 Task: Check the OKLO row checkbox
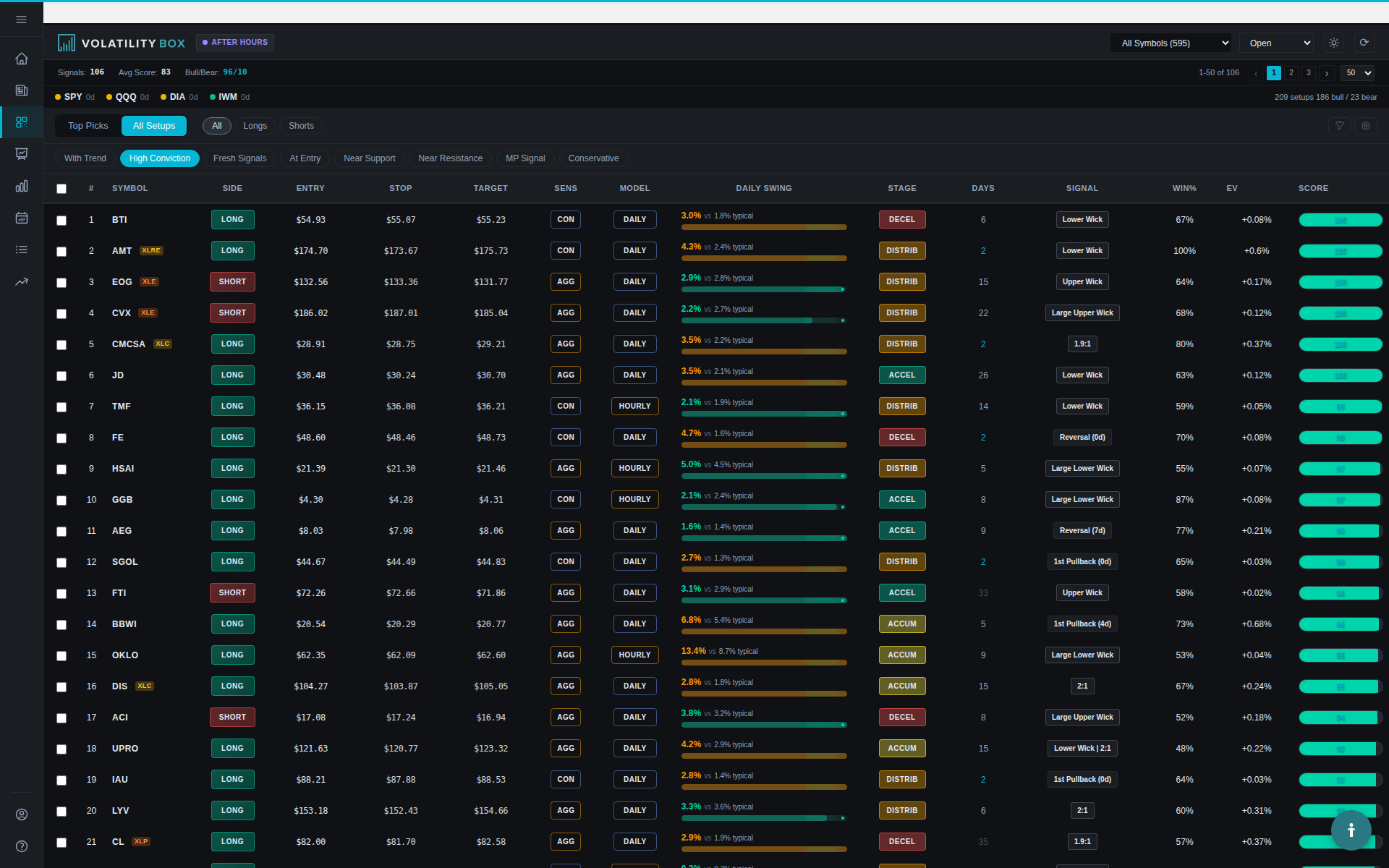61,656
